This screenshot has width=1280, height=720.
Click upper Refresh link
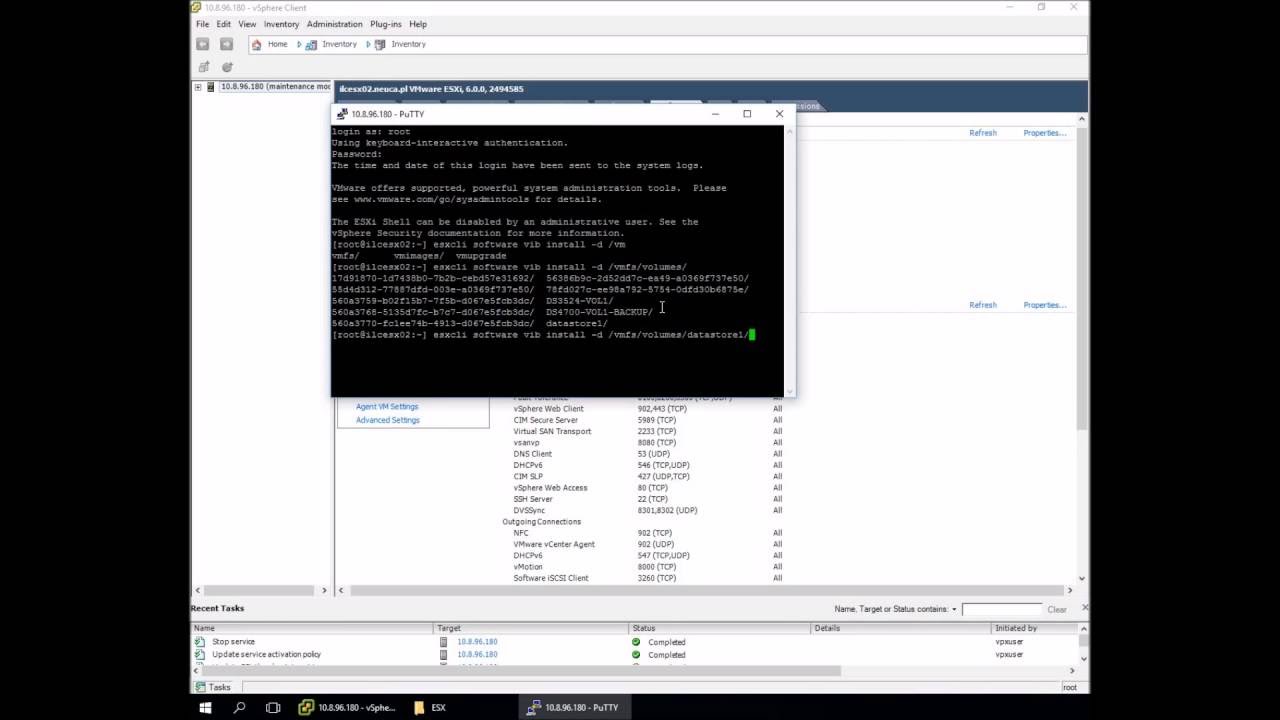tap(983, 133)
